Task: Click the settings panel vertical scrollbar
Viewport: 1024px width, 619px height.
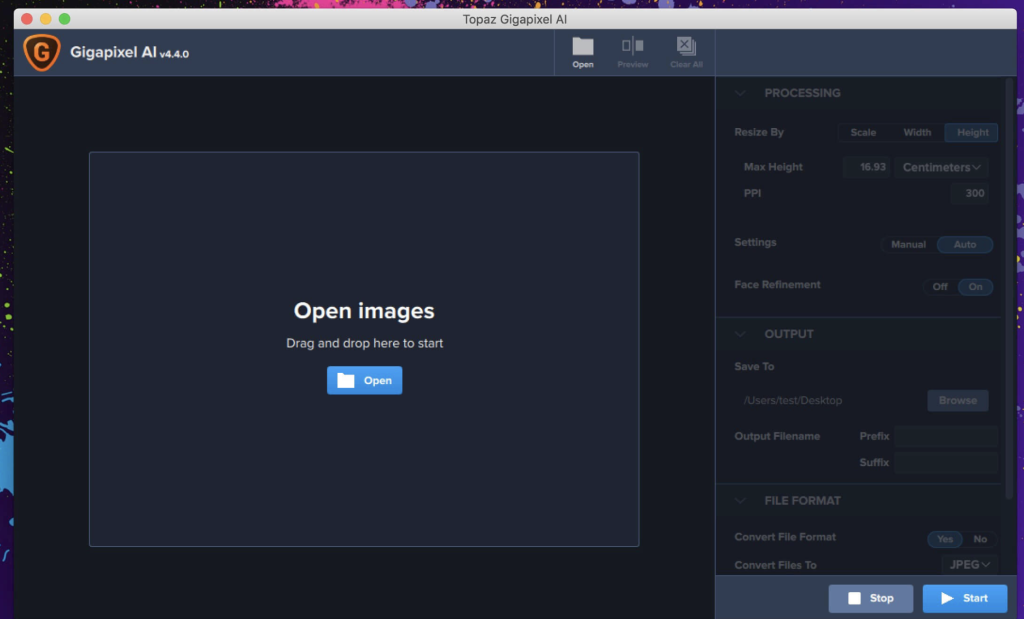Action: (x=1010, y=287)
